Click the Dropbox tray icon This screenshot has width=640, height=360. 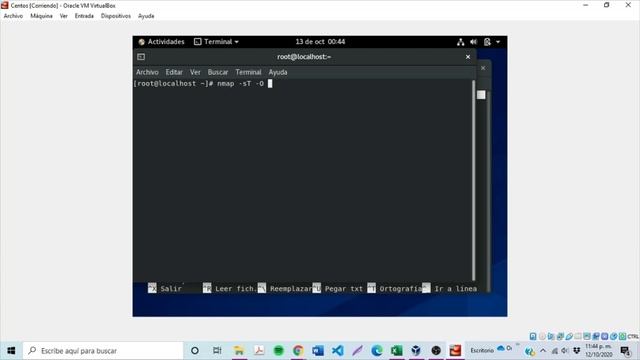(x=576, y=351)
